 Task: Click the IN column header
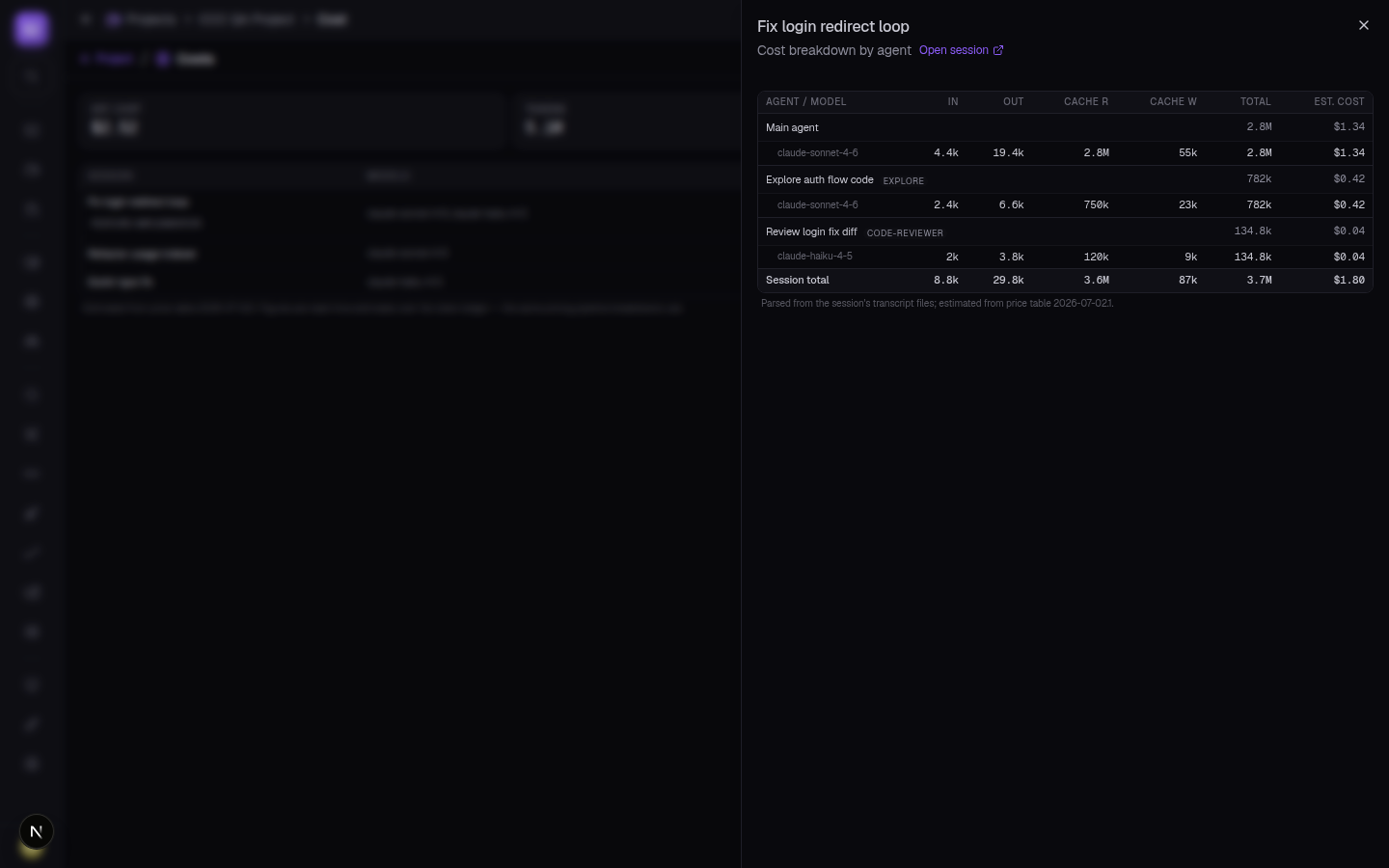tap(952, 101)
